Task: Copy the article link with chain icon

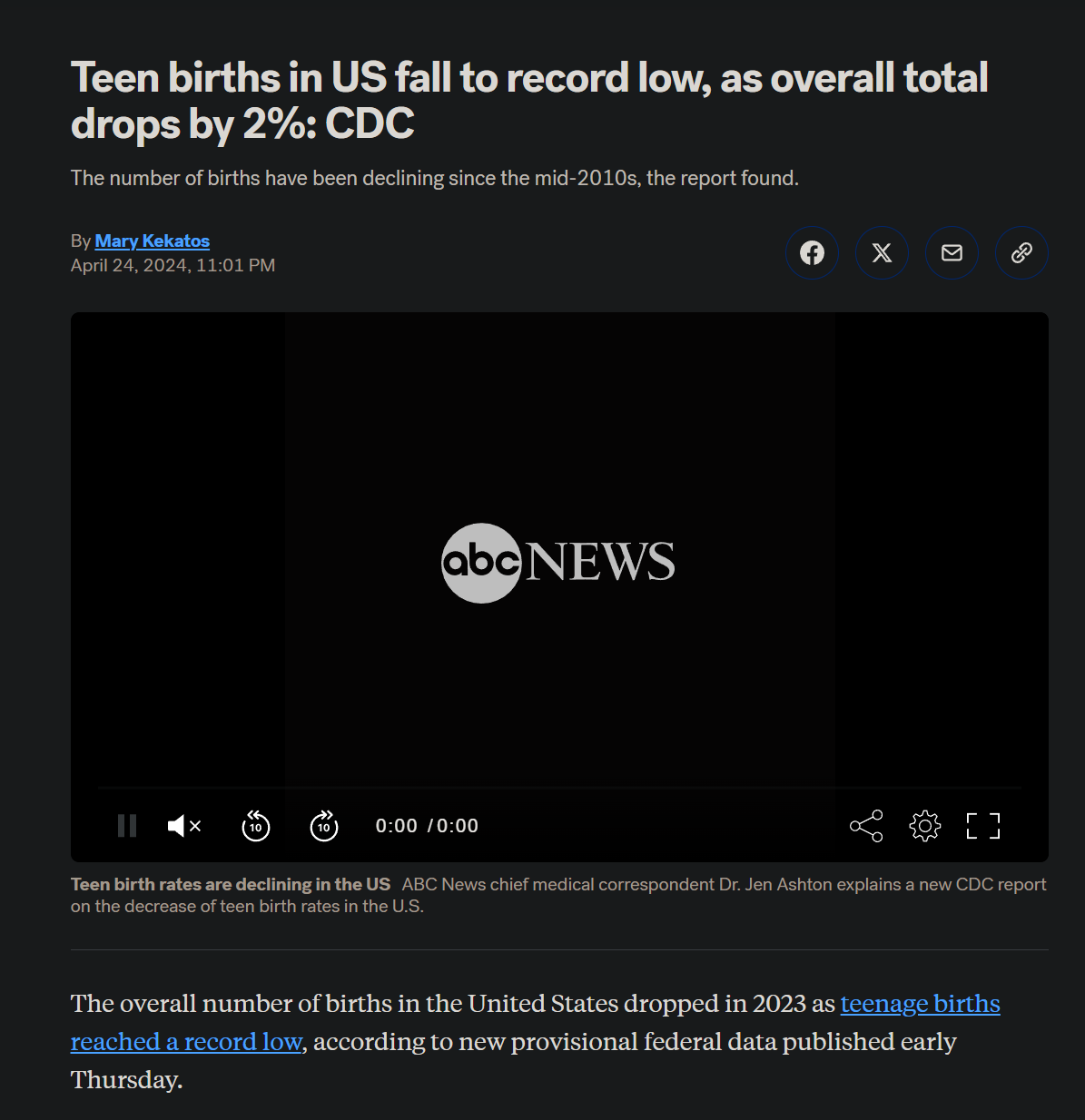Action: point(1021,252)
